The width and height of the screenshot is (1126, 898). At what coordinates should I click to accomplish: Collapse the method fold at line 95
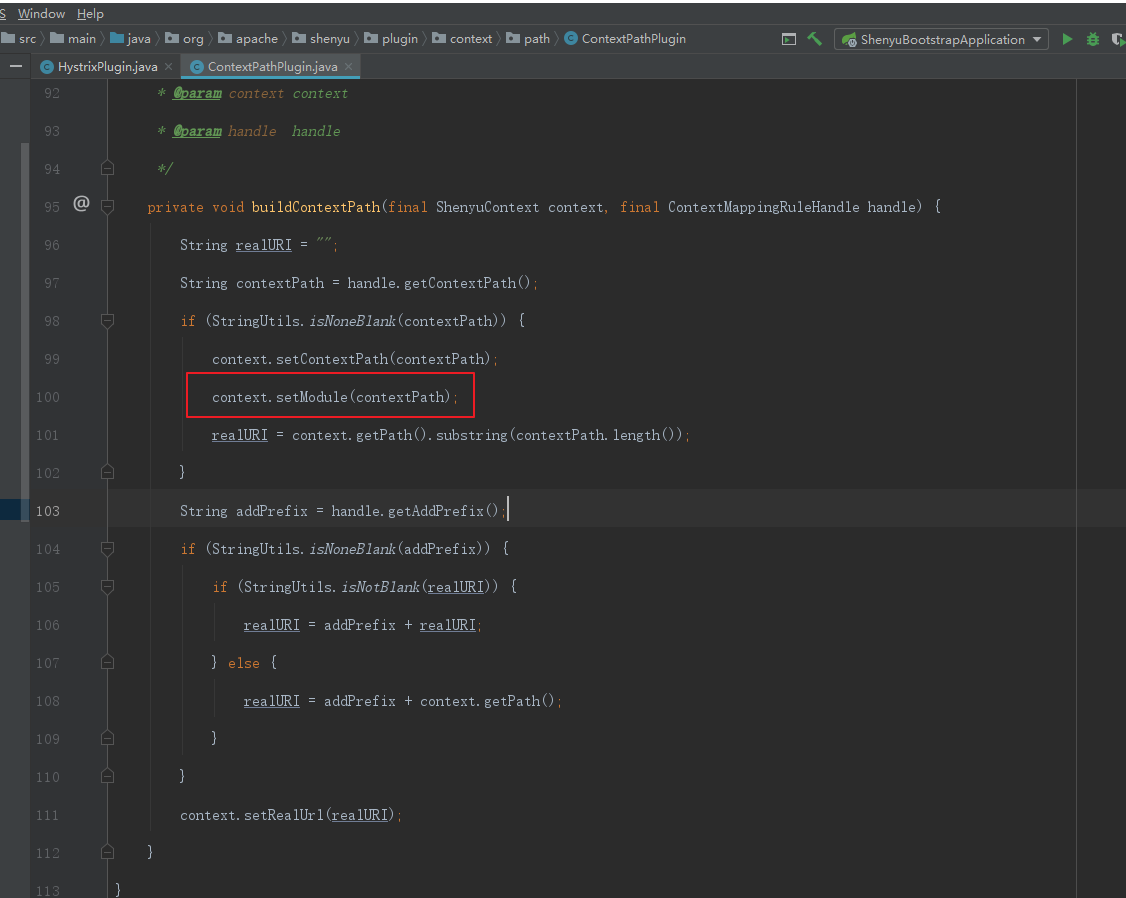point(108,207)
